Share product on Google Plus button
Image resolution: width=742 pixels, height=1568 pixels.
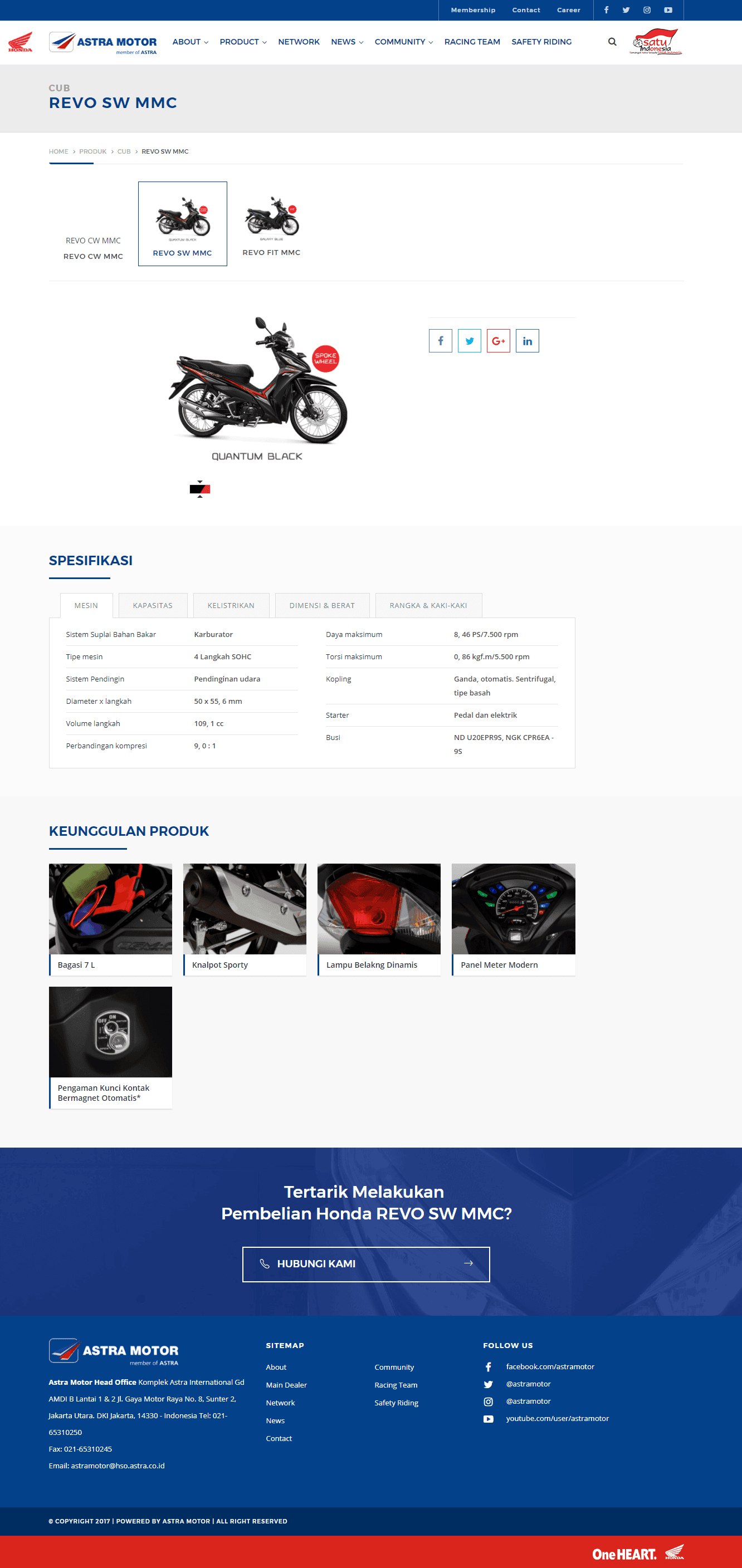[499, 341]
